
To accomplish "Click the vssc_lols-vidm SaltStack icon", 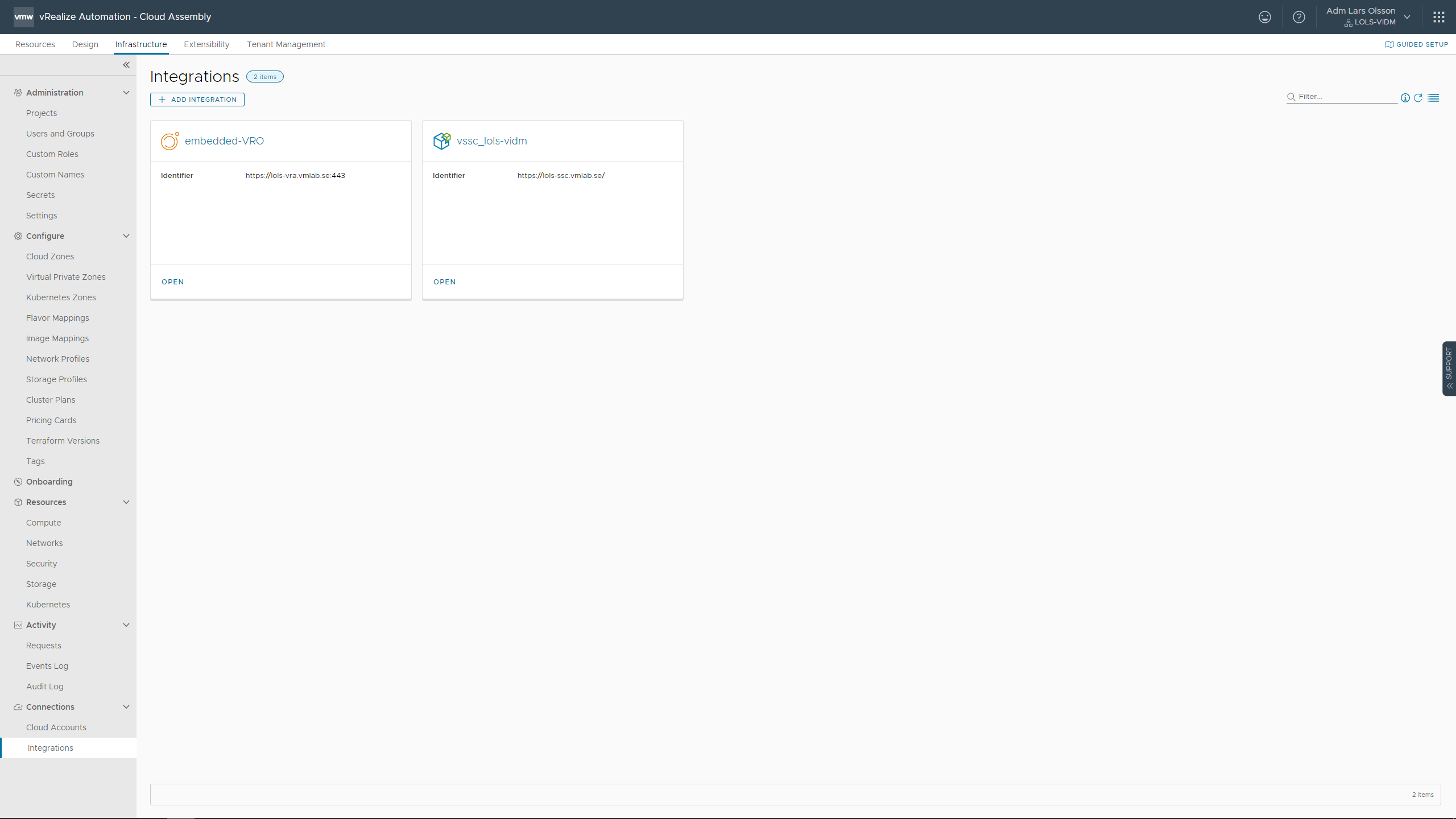I will point(442,140).
